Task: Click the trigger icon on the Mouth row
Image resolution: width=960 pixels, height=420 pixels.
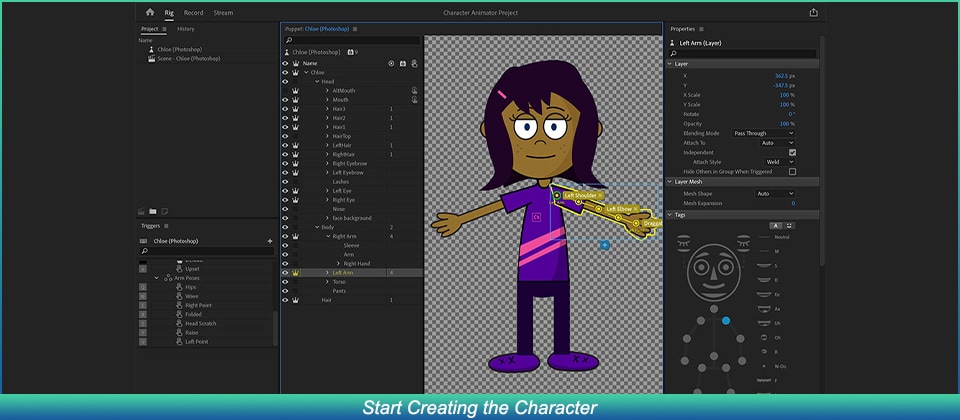Action: tap(414, 100)
